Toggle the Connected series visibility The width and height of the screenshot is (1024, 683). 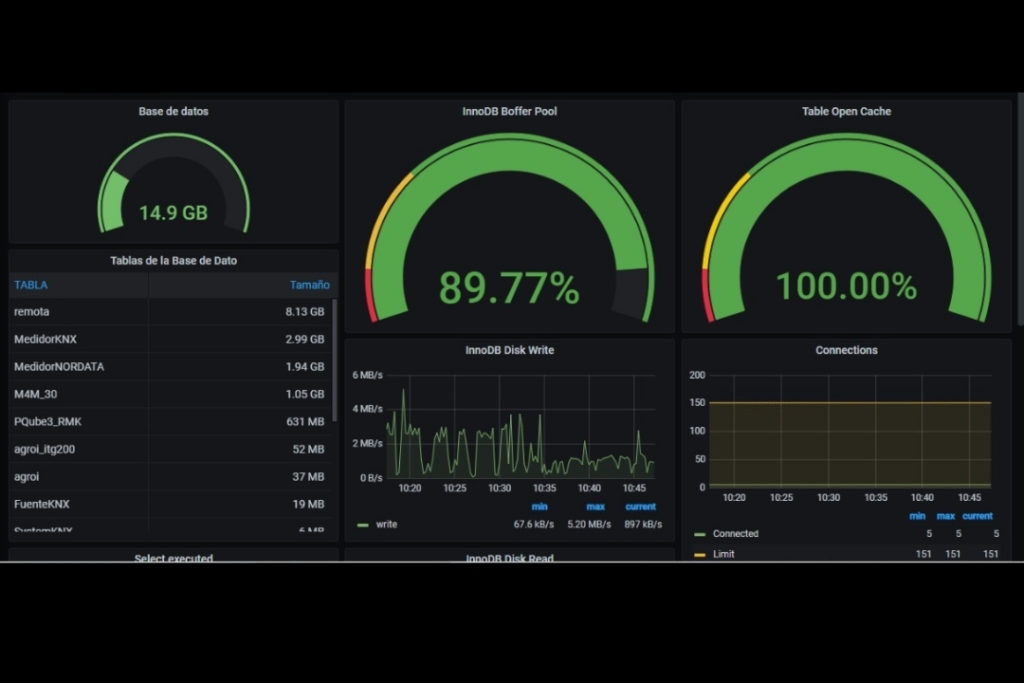pos(735,534)
